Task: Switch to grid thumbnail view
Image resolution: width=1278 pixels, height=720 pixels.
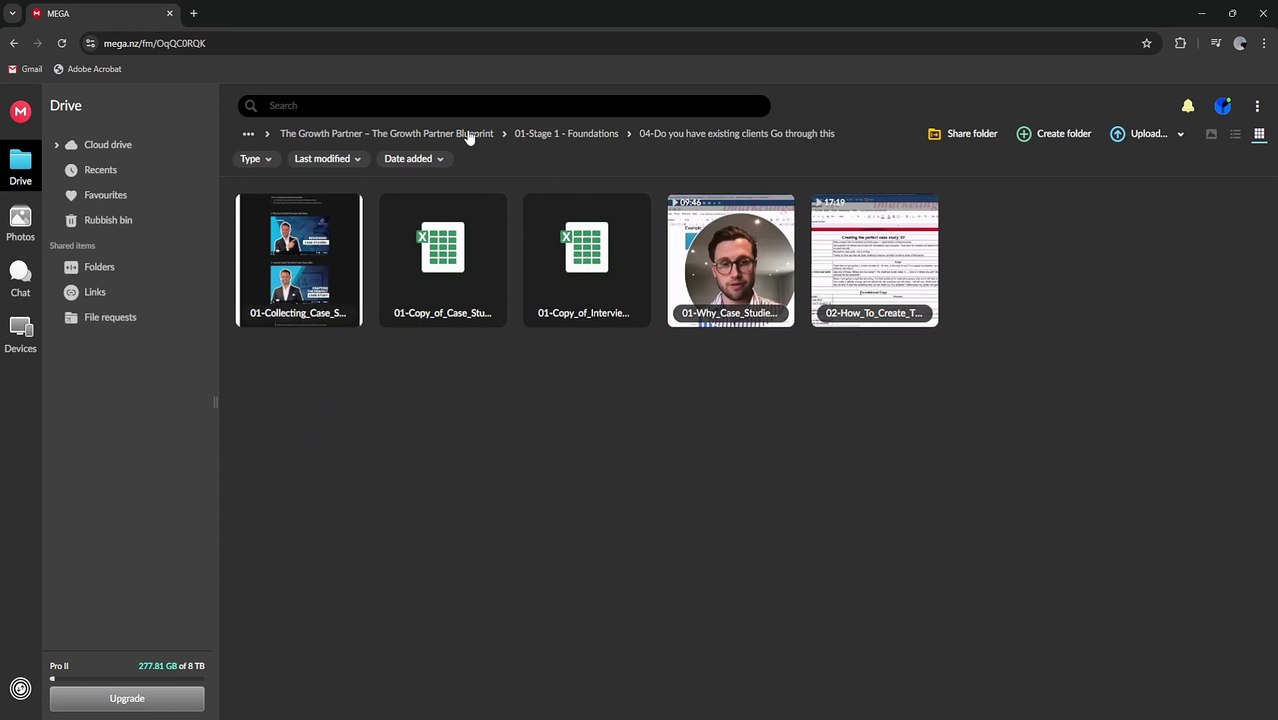Action: point(1259,134)
